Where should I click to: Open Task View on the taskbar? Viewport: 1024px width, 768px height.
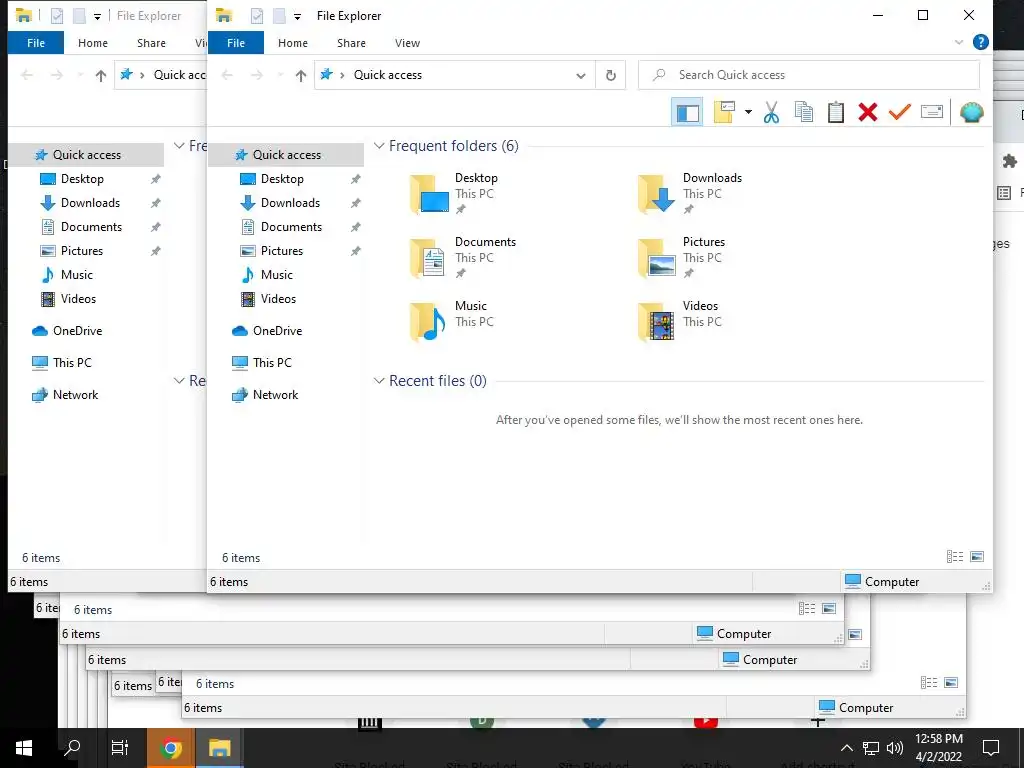click(x=120, y=748)
